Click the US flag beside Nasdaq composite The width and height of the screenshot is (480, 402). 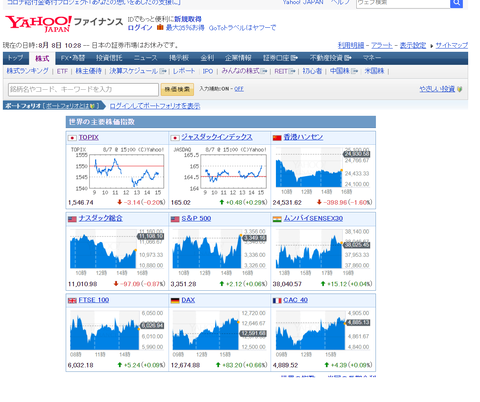point(72,219)
